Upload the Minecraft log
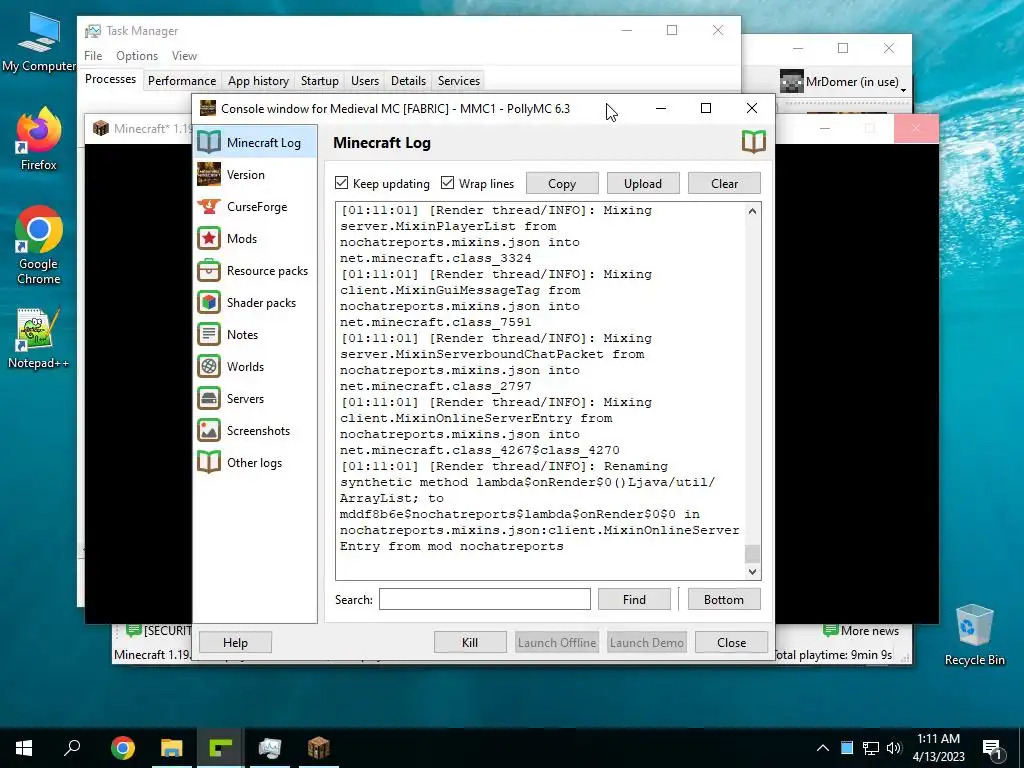The height and width of the screenshot is (768, 1024). 643,184
